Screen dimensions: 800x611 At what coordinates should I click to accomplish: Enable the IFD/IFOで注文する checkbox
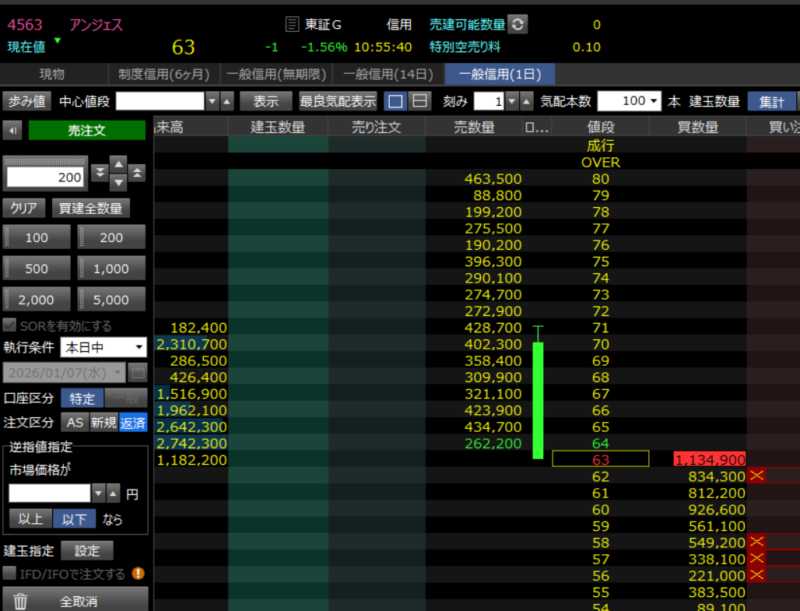(x=10, y=574)
